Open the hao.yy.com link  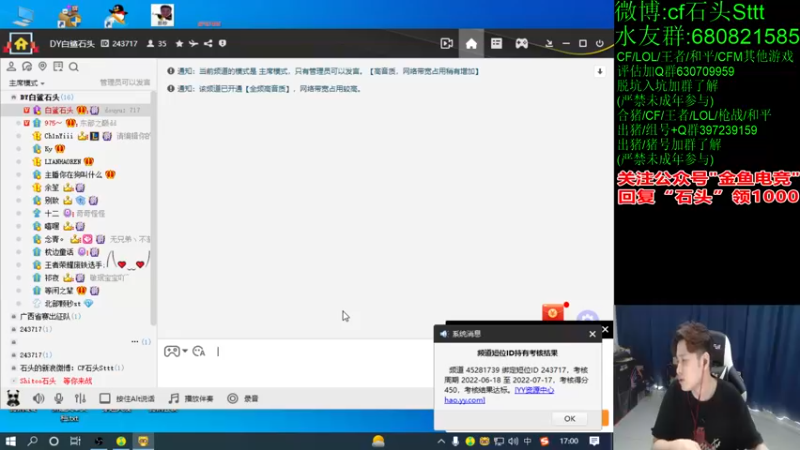tap(465, 400)
